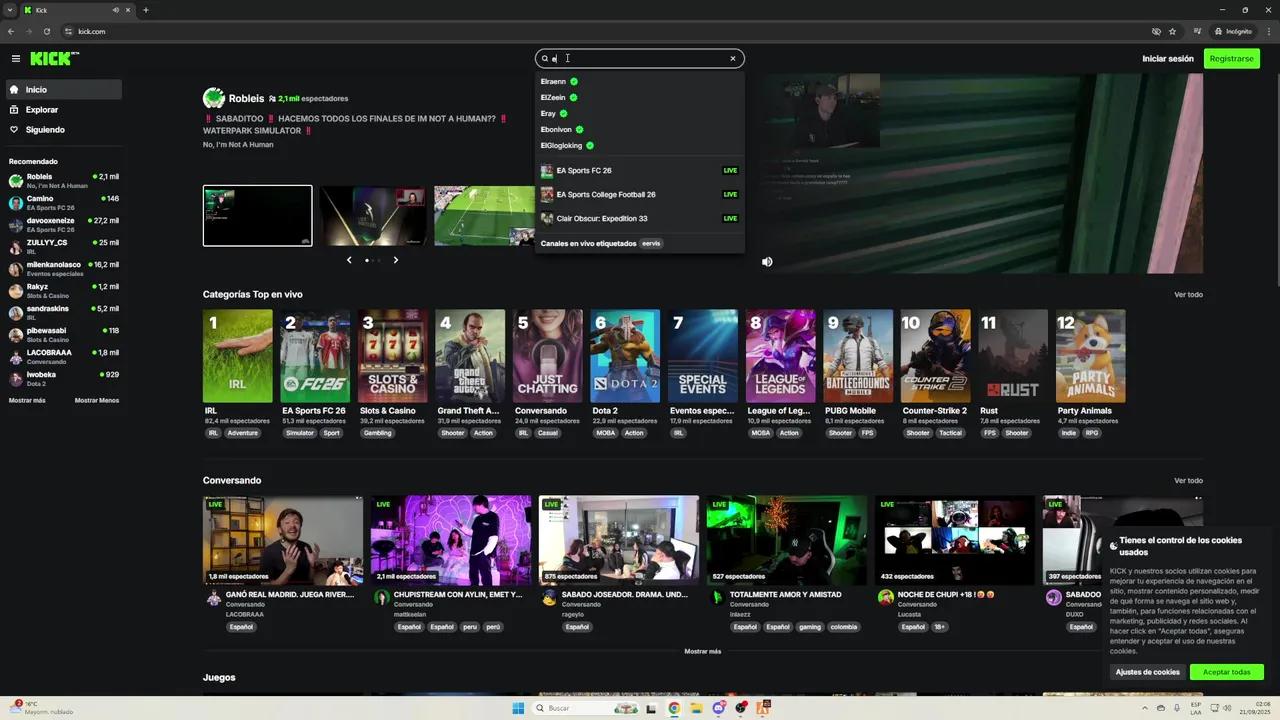Viewport: 1280px width, 720px height.
Task: Open Robleis in recommended list
Action: 64,181
